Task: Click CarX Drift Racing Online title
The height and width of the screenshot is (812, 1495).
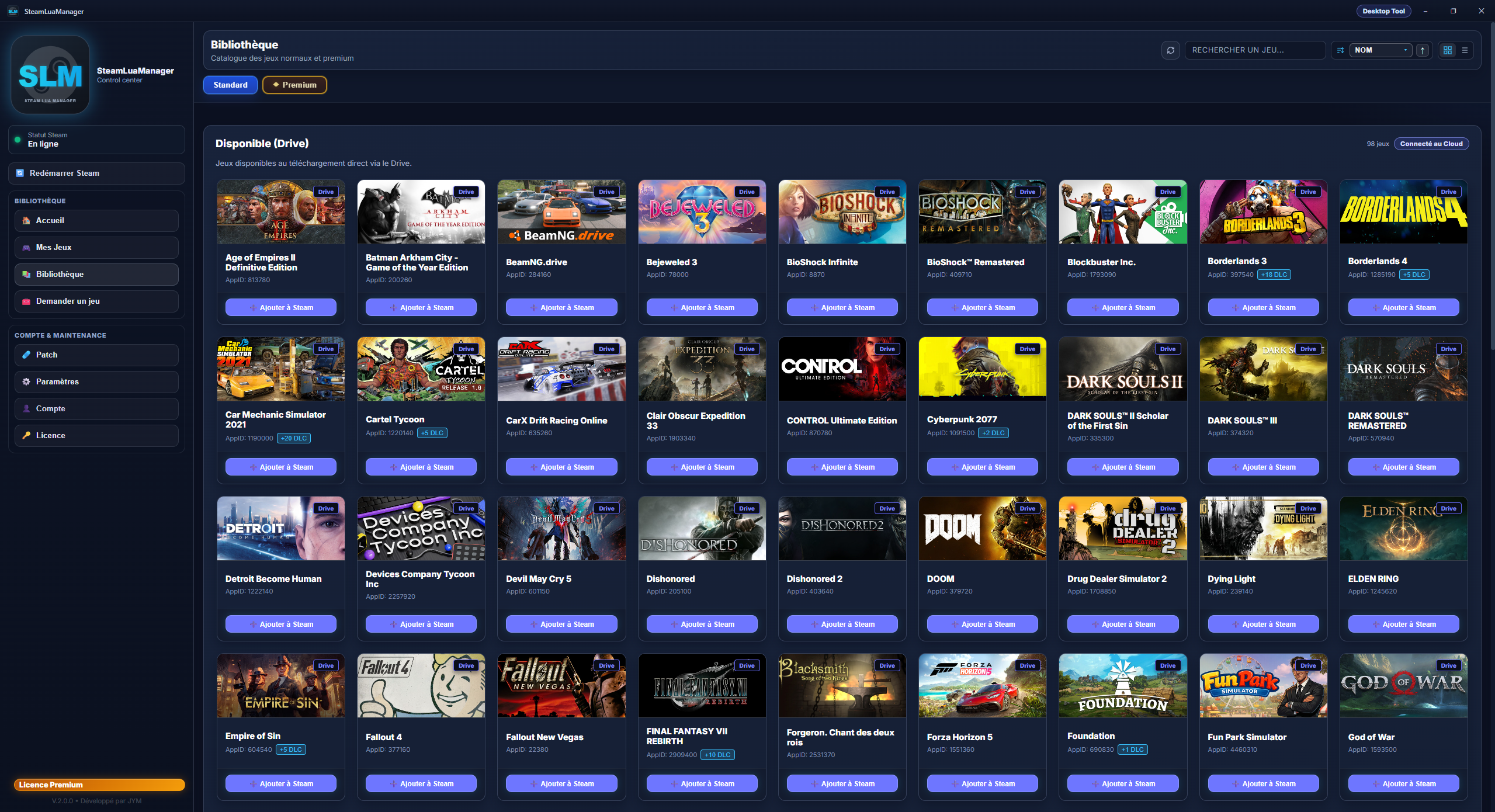Action: click(556, 420)
